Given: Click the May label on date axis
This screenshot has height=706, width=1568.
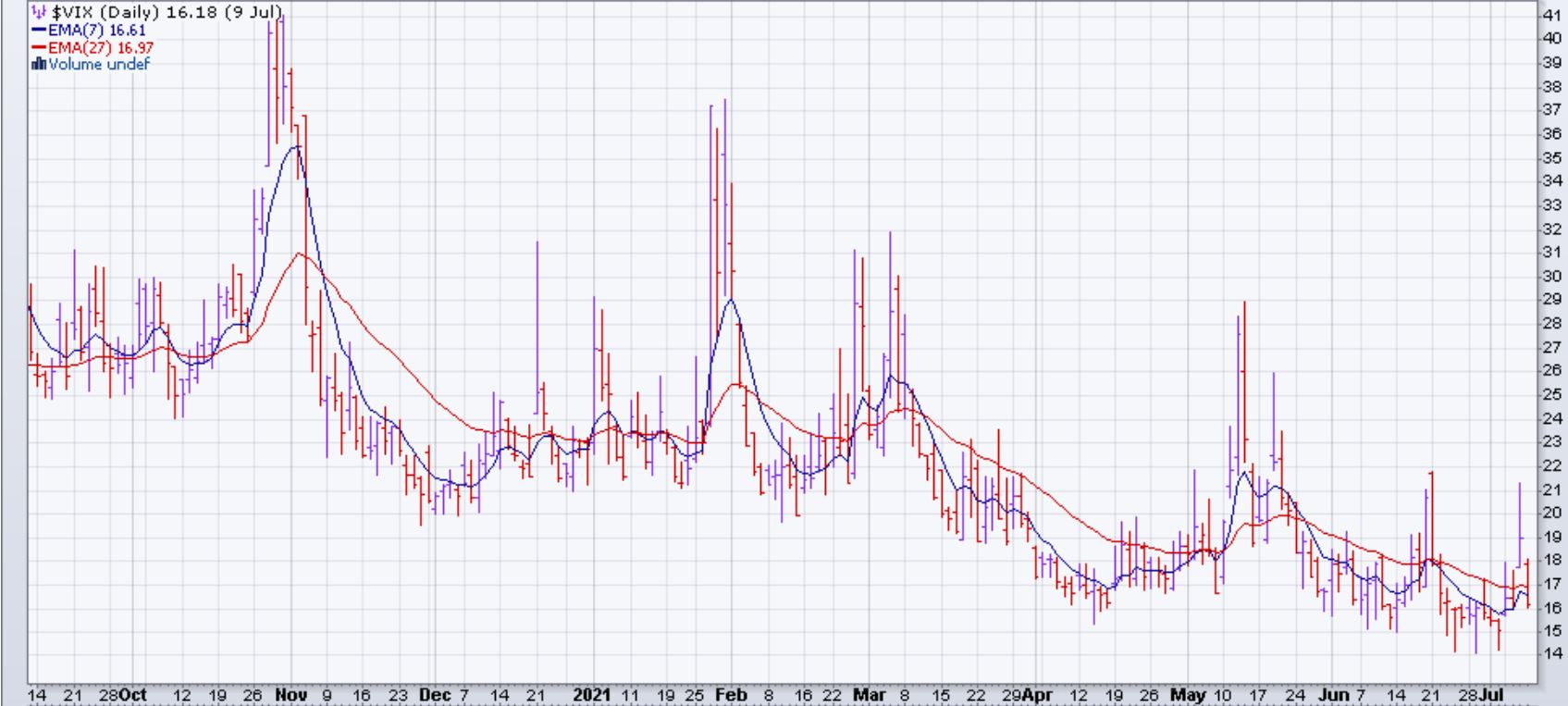Looking at the screenshot, I should click(1188, 695).
